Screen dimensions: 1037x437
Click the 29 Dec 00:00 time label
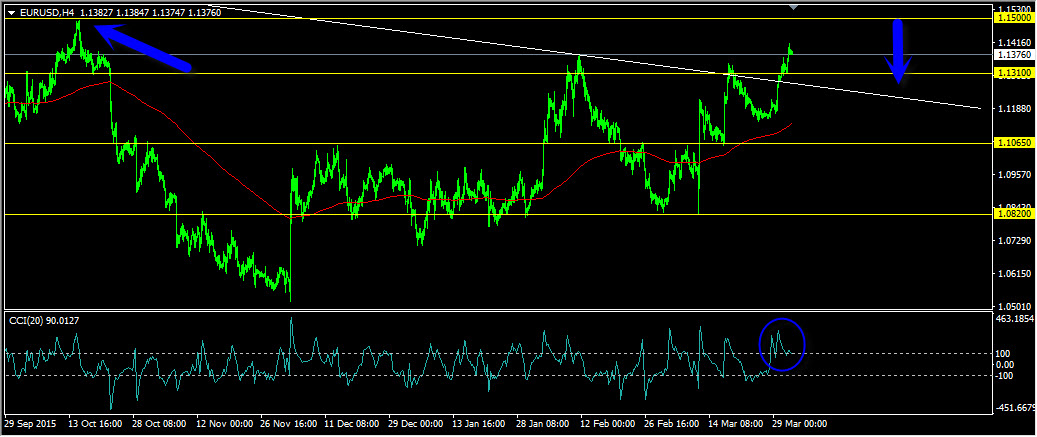click(416, 423)
